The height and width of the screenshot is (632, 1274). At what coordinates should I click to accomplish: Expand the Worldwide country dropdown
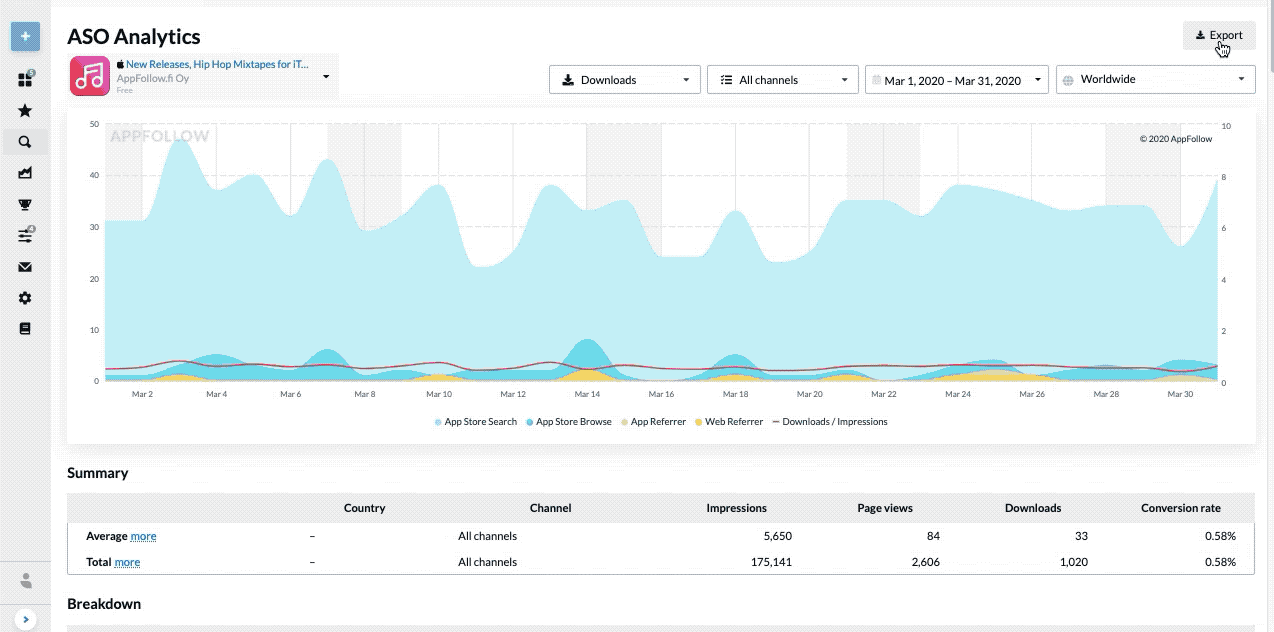[1155, 80]
